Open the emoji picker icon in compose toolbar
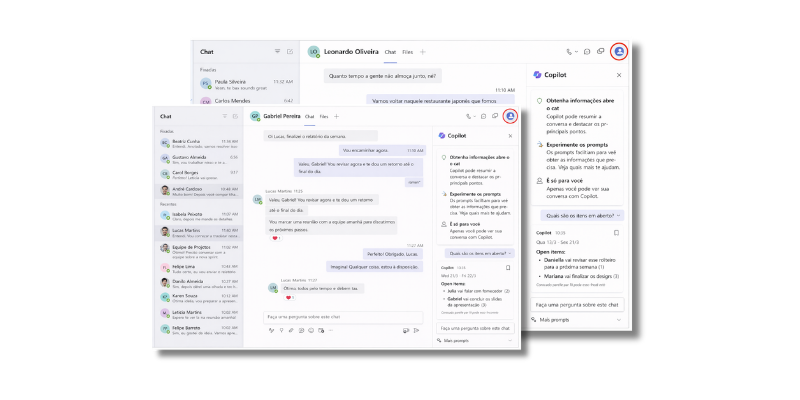 point(311,331)
